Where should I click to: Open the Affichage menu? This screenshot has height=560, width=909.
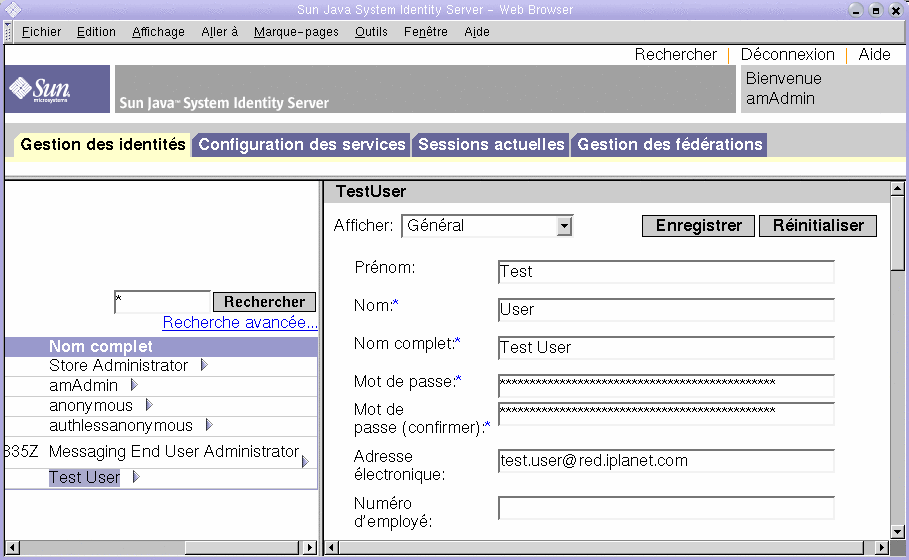tap(158, 32)
